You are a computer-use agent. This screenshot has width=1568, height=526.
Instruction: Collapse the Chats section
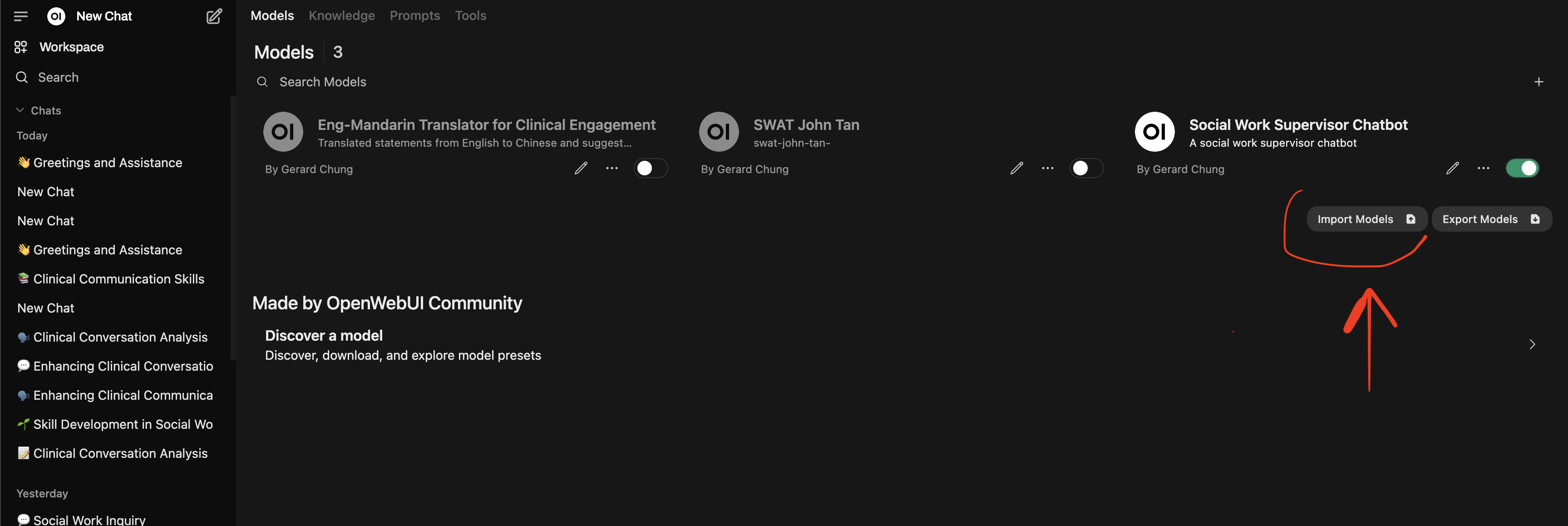[38, 110]
